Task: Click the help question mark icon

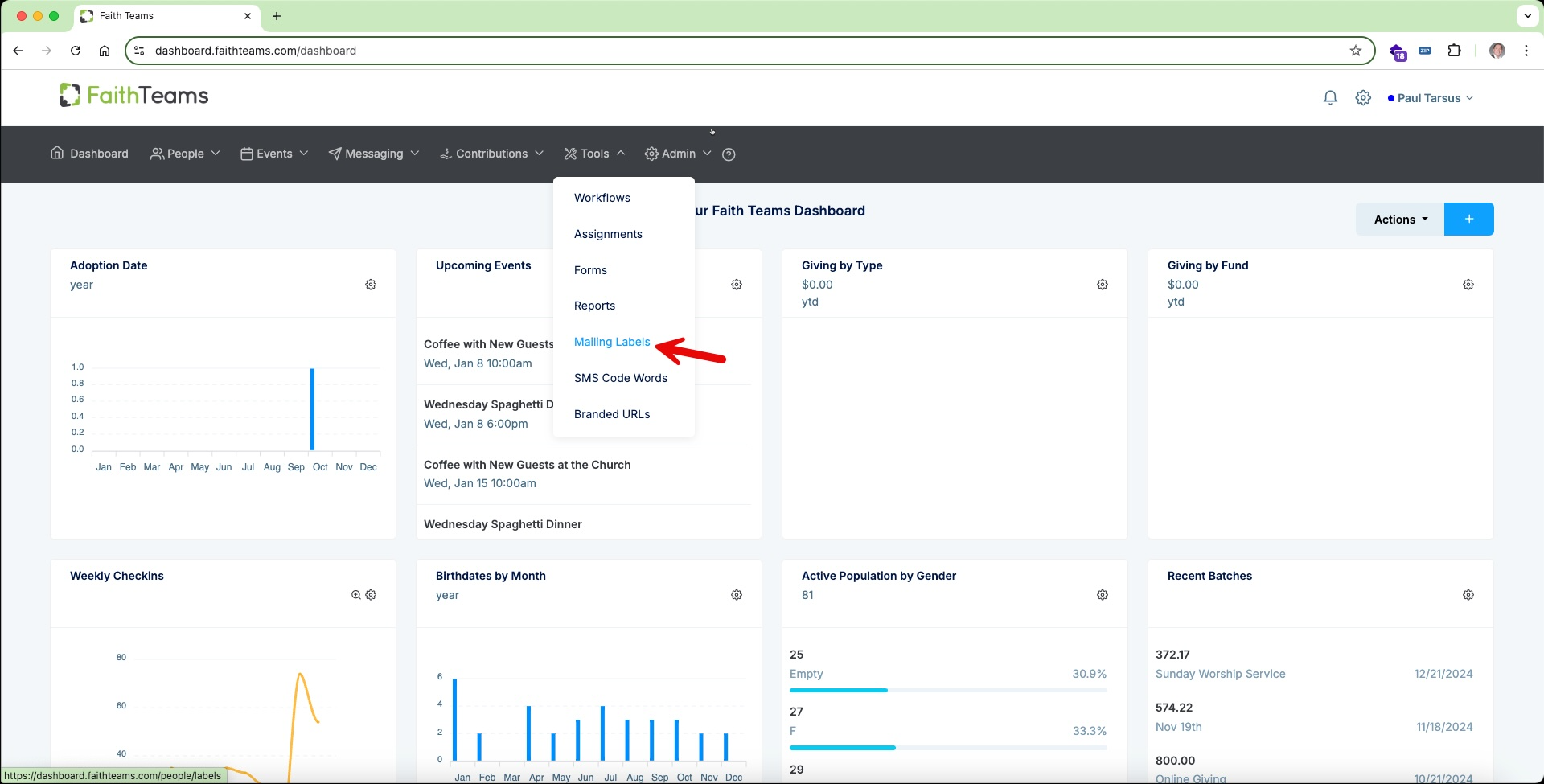Action: point(729,154)
